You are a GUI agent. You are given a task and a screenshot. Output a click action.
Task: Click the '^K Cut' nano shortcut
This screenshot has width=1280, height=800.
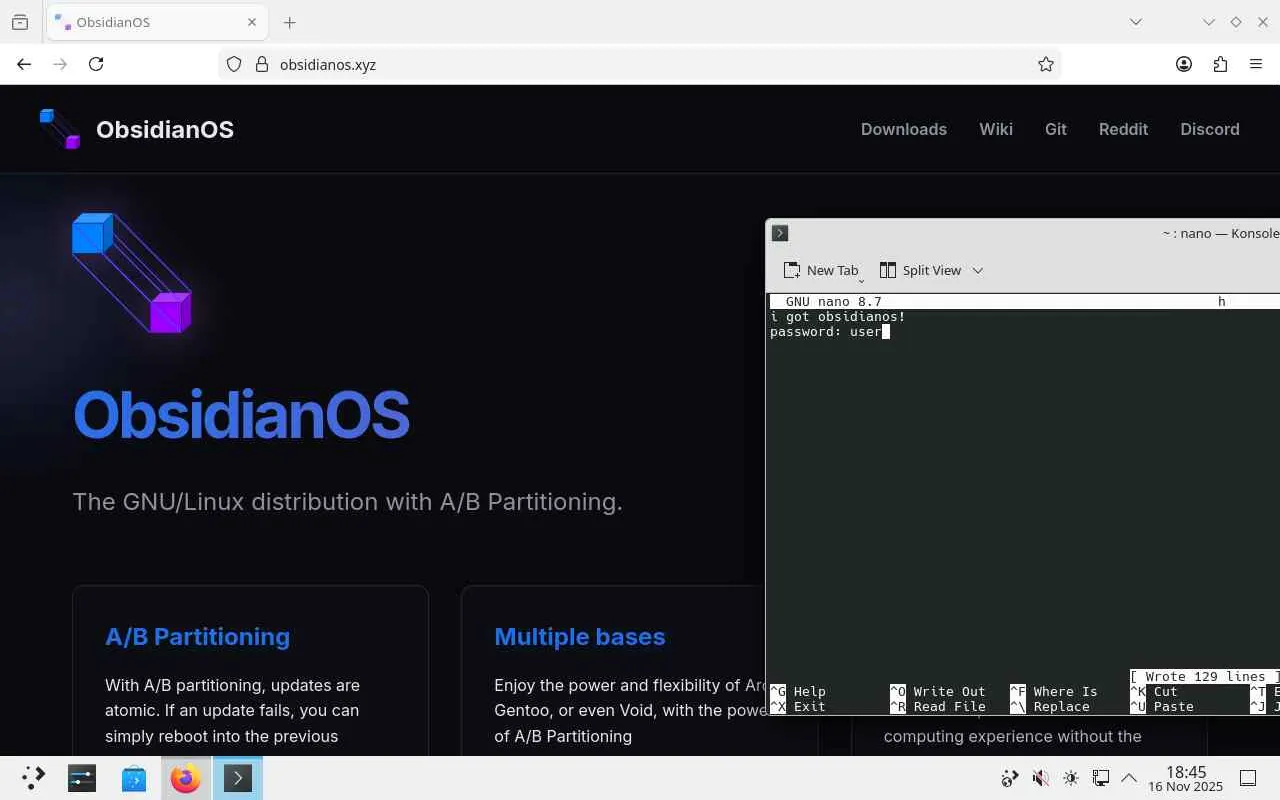pyautogui.click(x=1154, y=692)
